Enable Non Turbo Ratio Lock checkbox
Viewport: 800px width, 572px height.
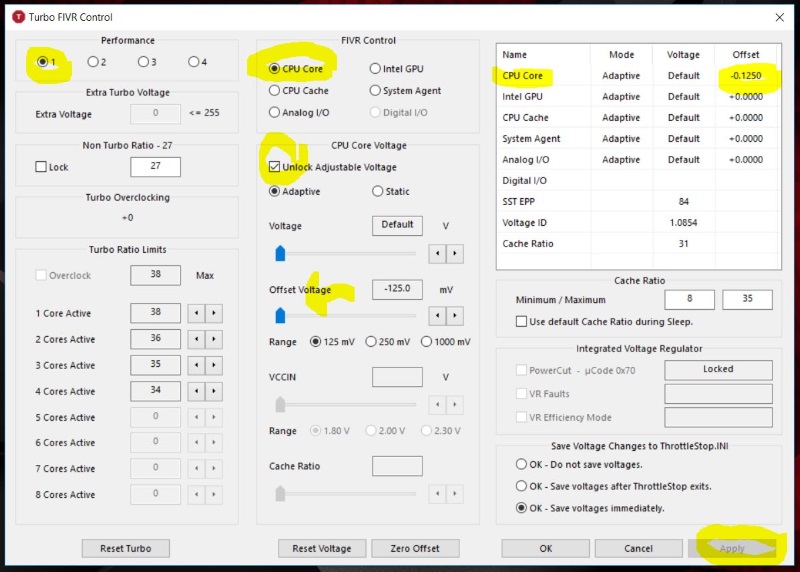pos(41,167)
